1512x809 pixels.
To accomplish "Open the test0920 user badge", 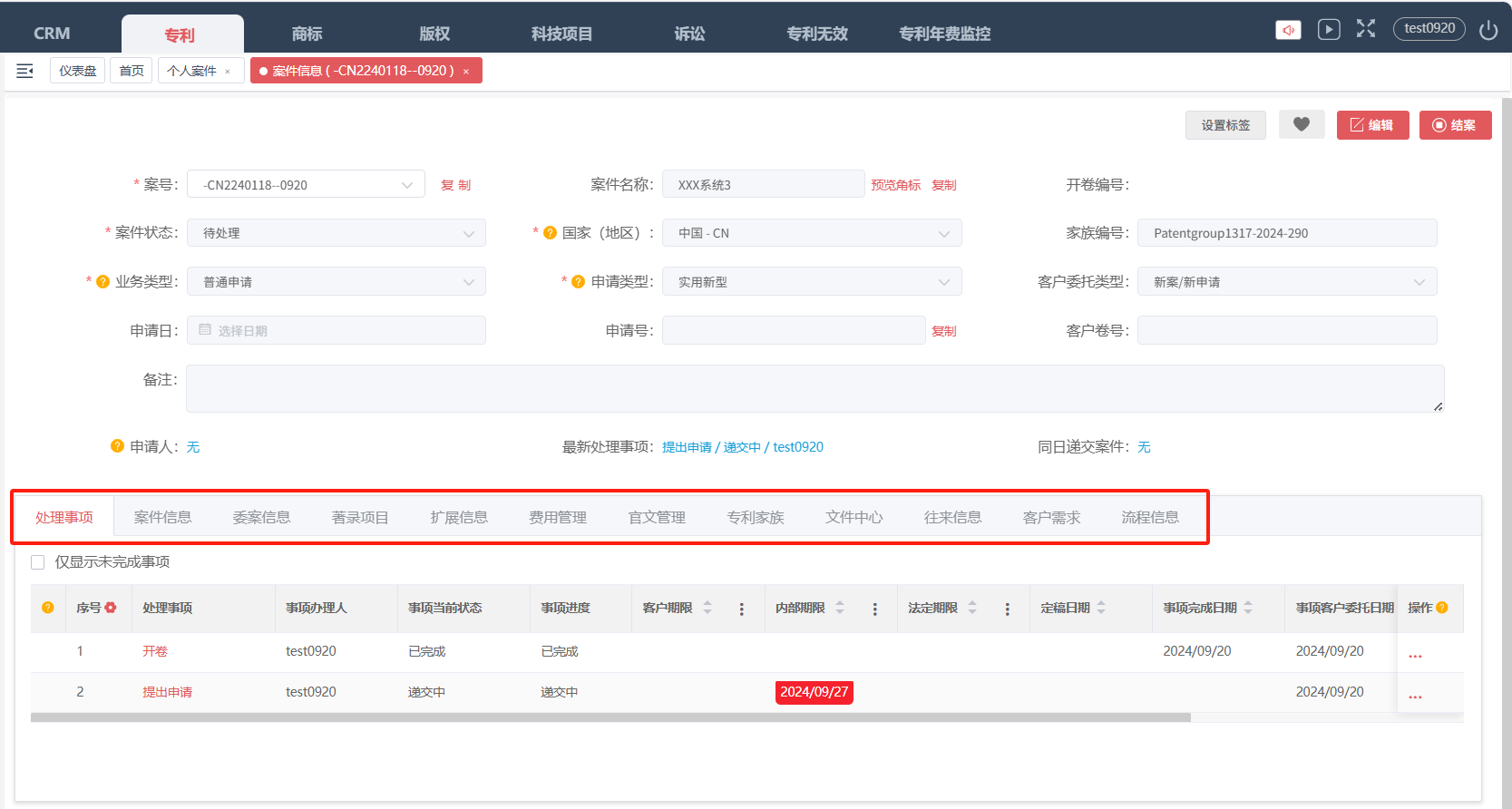I will (x=1429, y=28).
